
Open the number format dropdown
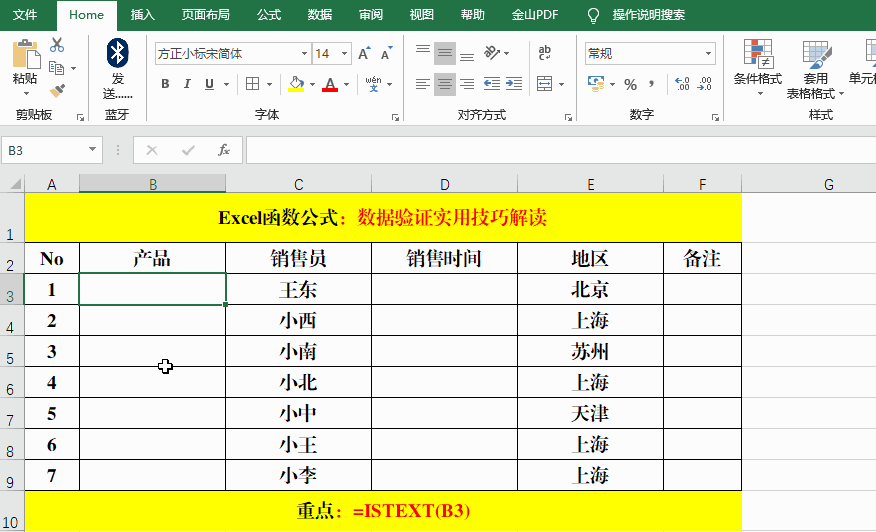[x=708, y=54]
